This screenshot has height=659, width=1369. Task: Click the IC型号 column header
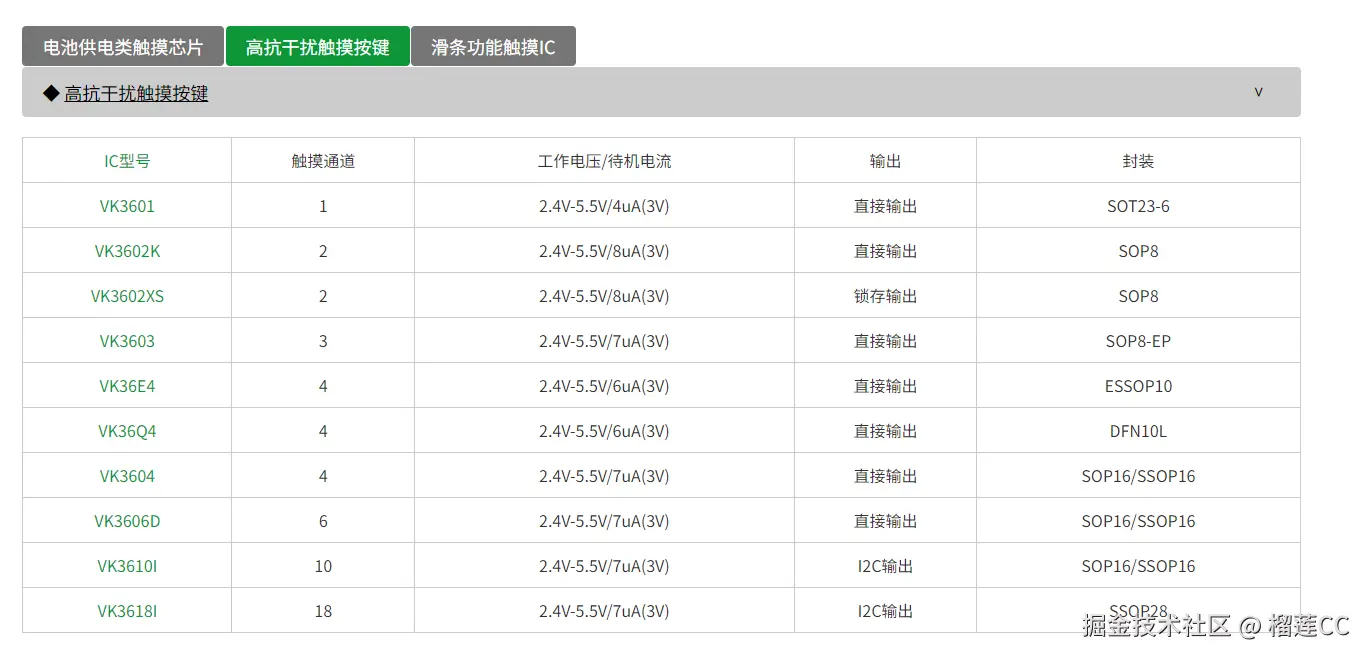(127, 161)
